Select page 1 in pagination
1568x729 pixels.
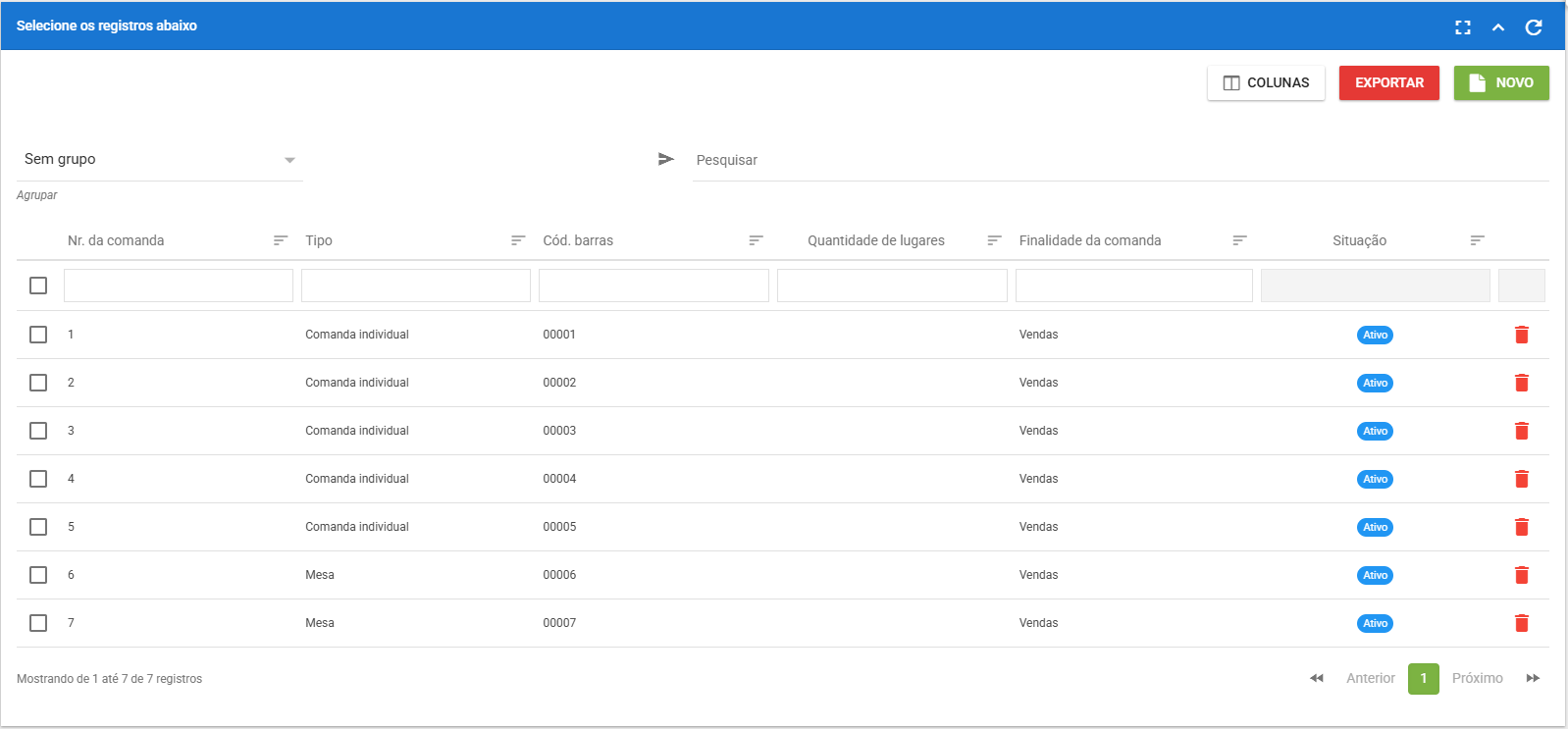[x=1424, y=679]
